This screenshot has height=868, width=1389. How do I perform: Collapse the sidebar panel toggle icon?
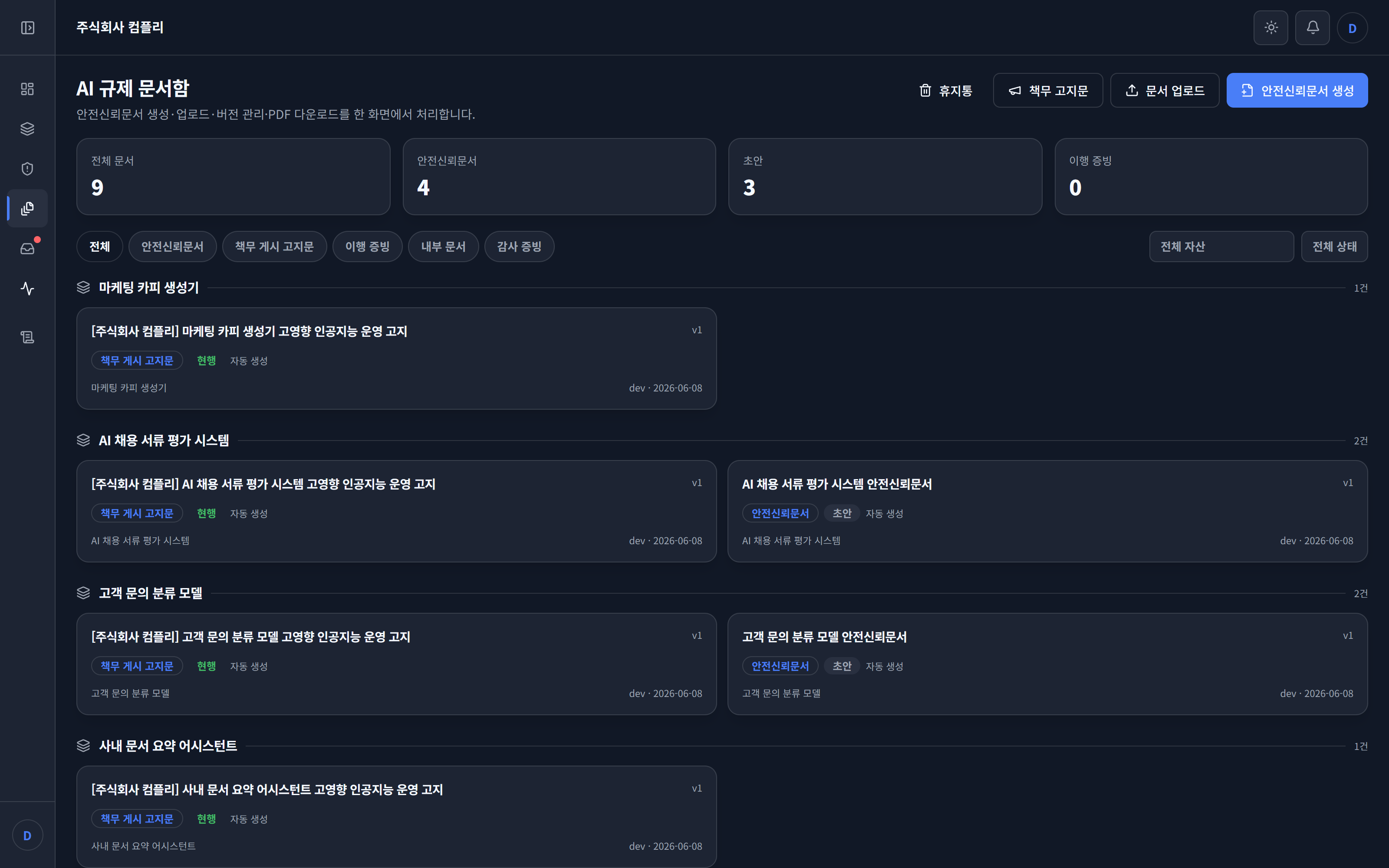coord(27,27)
